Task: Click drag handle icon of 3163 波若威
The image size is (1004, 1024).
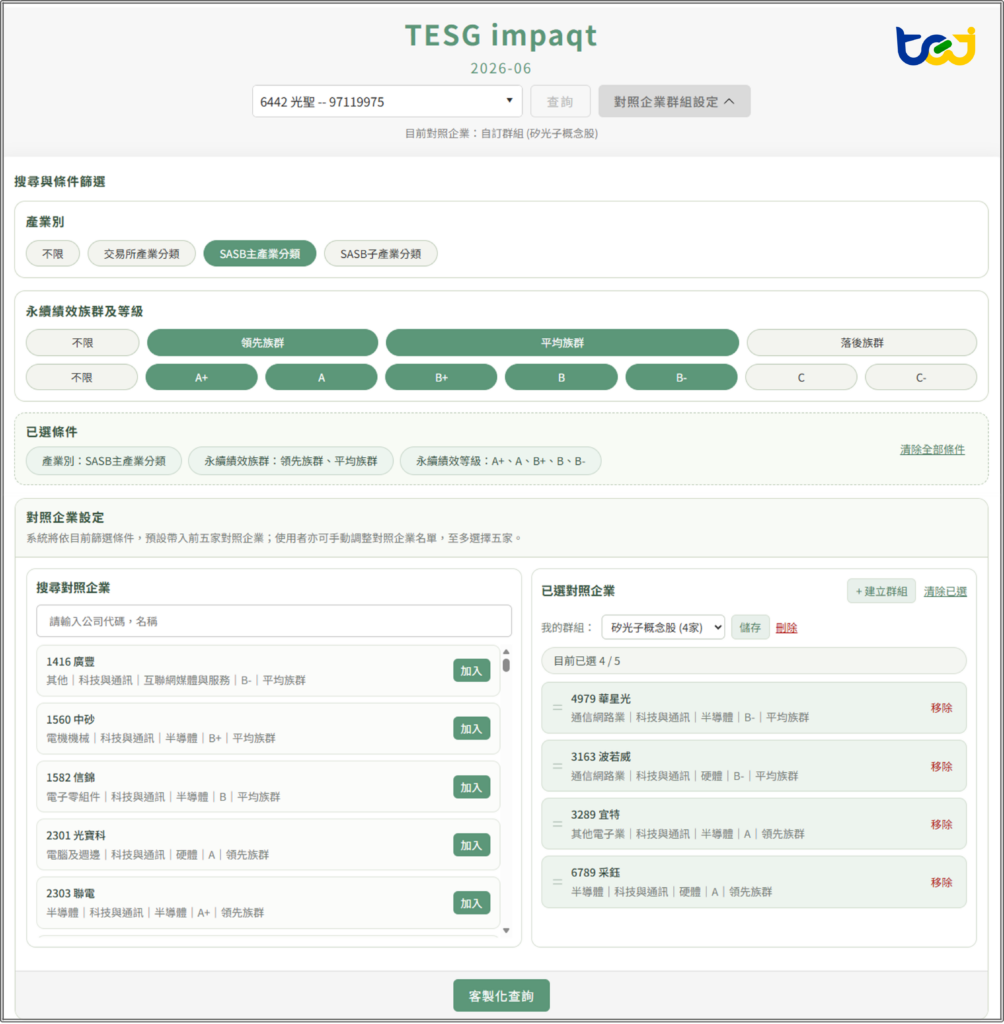Action: coord(557,765)
